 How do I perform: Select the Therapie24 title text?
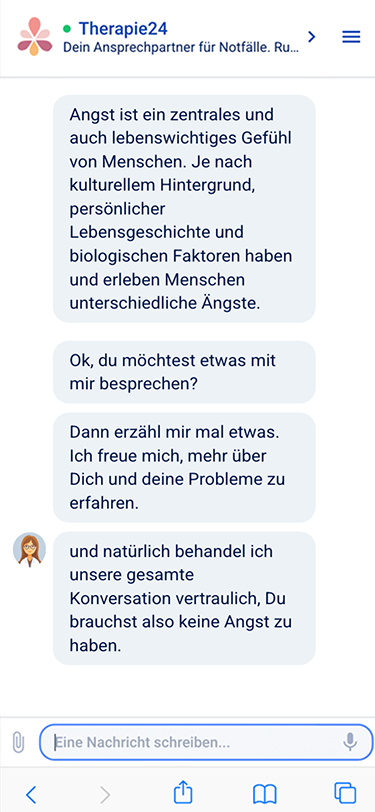point(123,28)
